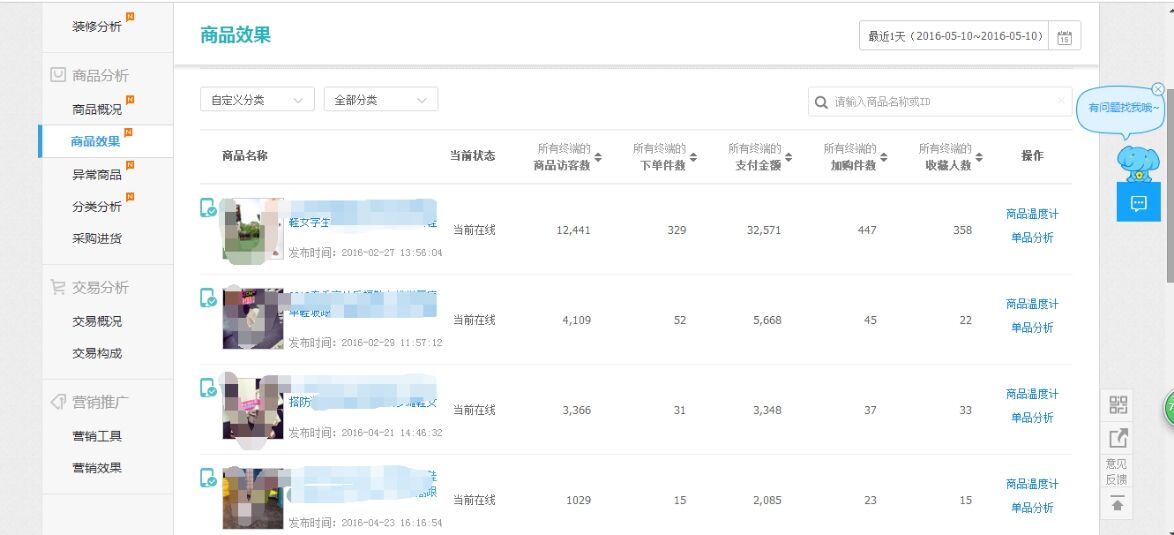Open 交易构成 in the sidebar
This screenshot has width=1174, height=535.
97,353
